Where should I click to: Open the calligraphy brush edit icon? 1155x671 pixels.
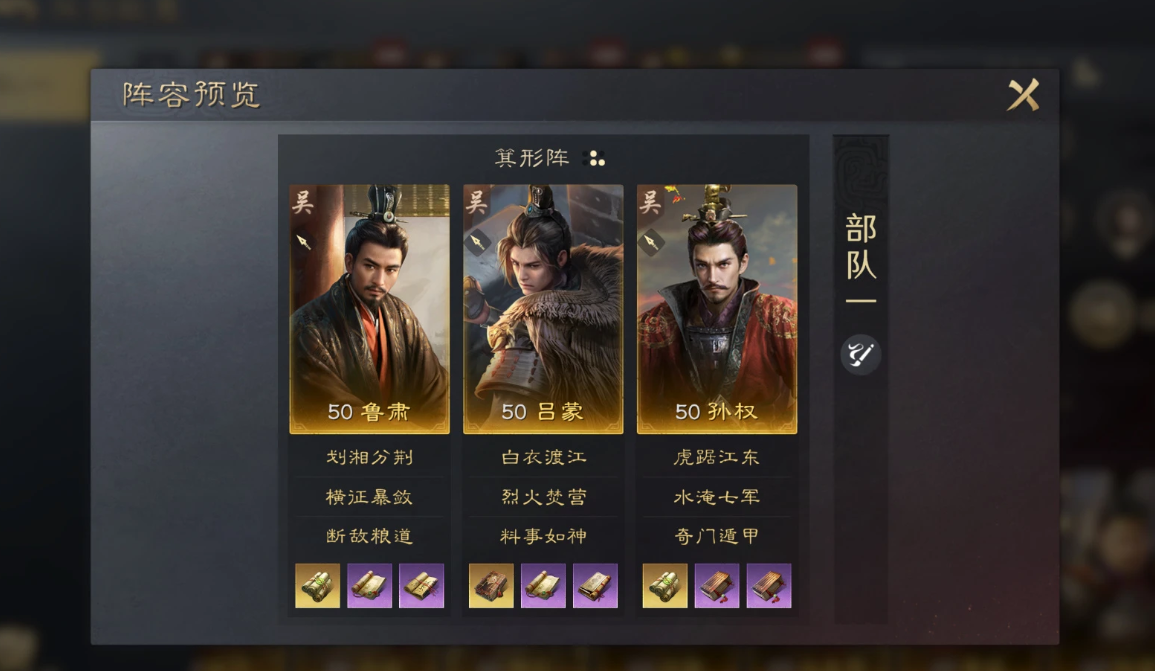click(860, 354)
